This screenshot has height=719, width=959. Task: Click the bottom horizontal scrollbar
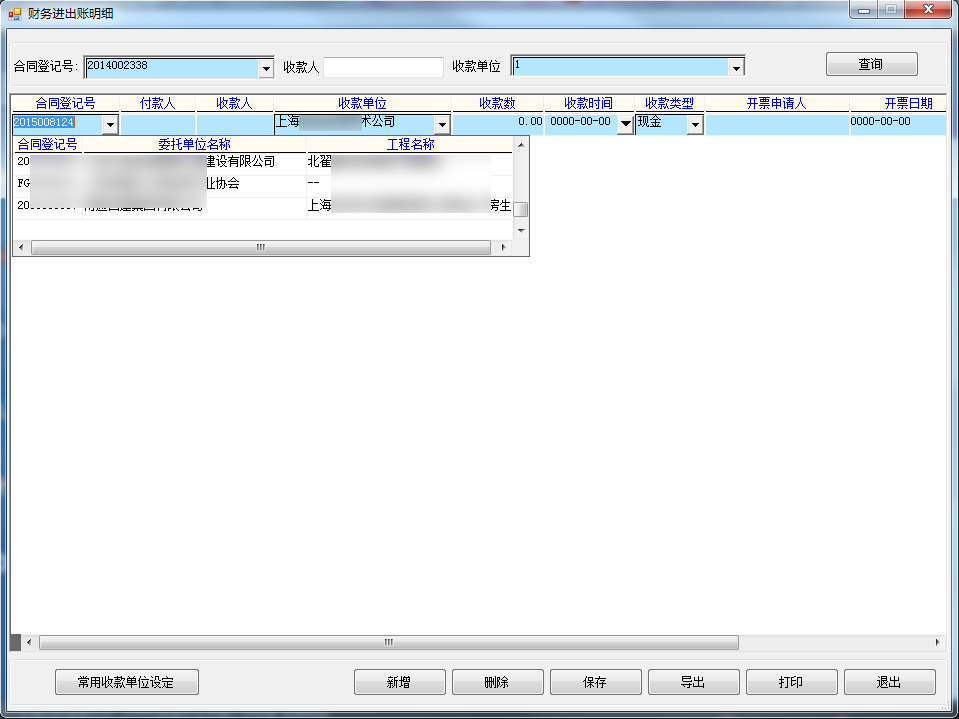(385, 642)
